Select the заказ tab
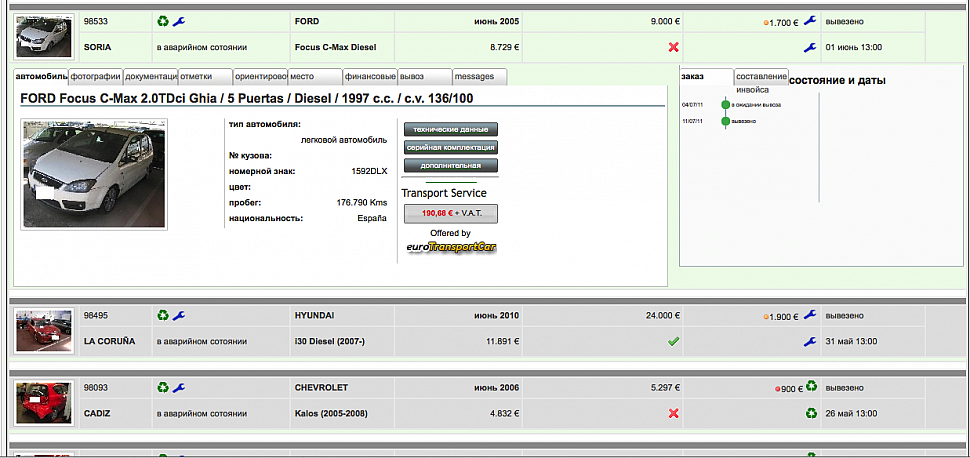Screen dimensions: 970x458 (706, 77)
